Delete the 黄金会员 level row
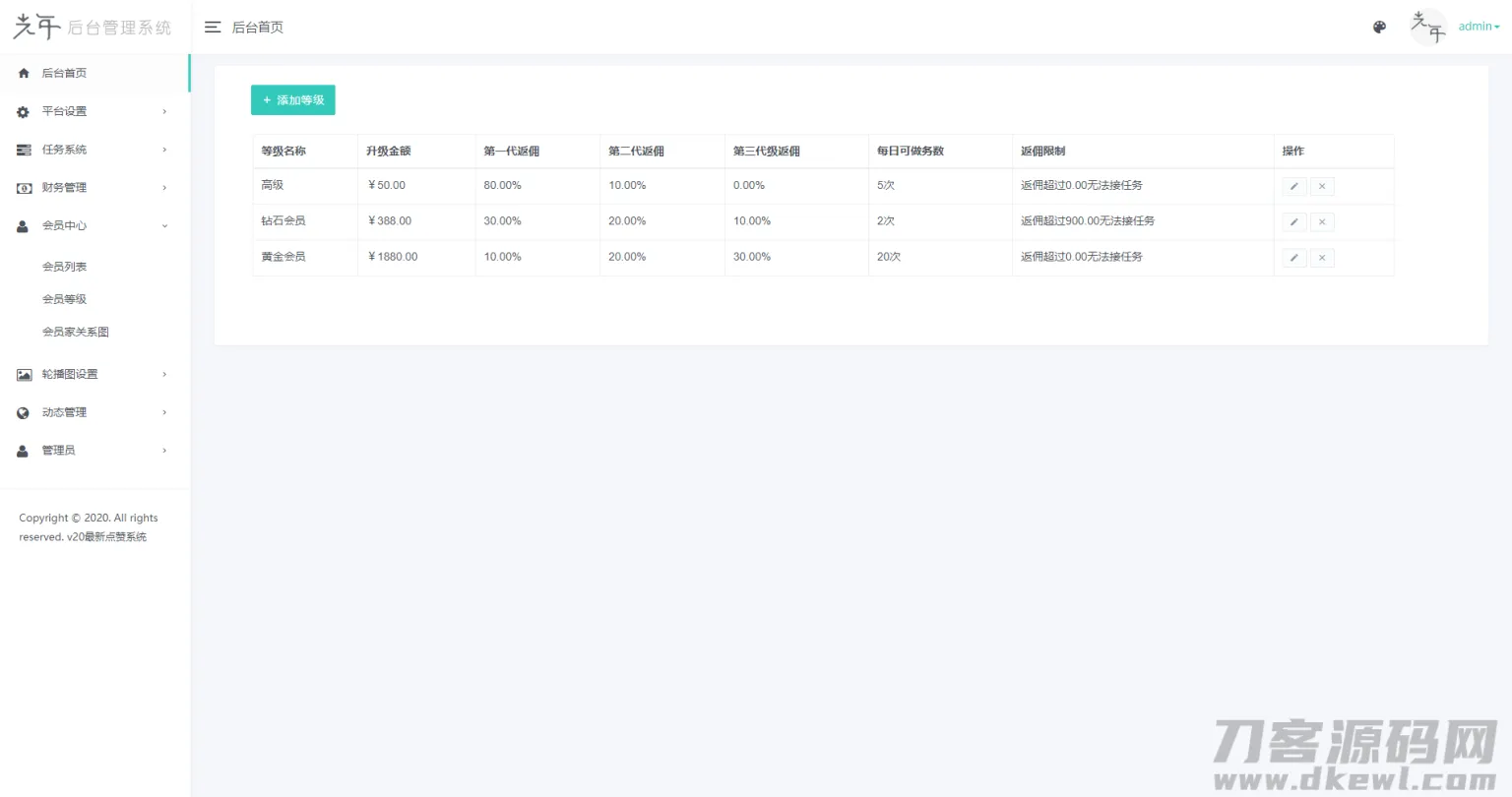The width and height of the screenshot is (1512, 797). 1322,258
